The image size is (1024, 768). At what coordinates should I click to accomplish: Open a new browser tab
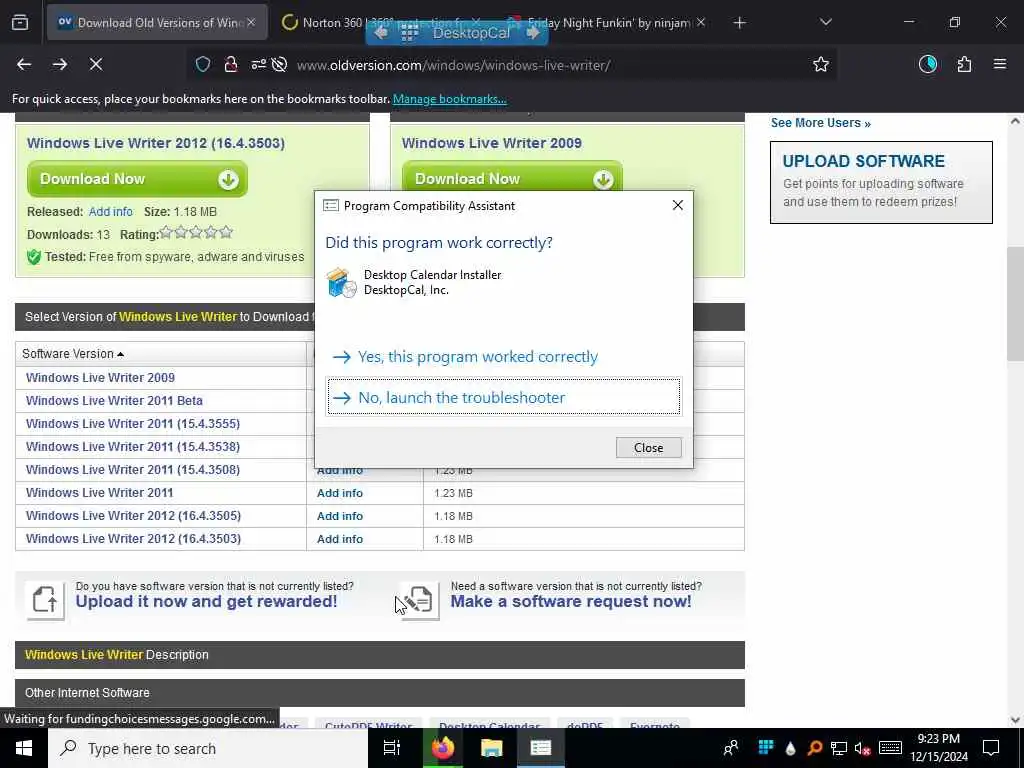pos(739,23)
